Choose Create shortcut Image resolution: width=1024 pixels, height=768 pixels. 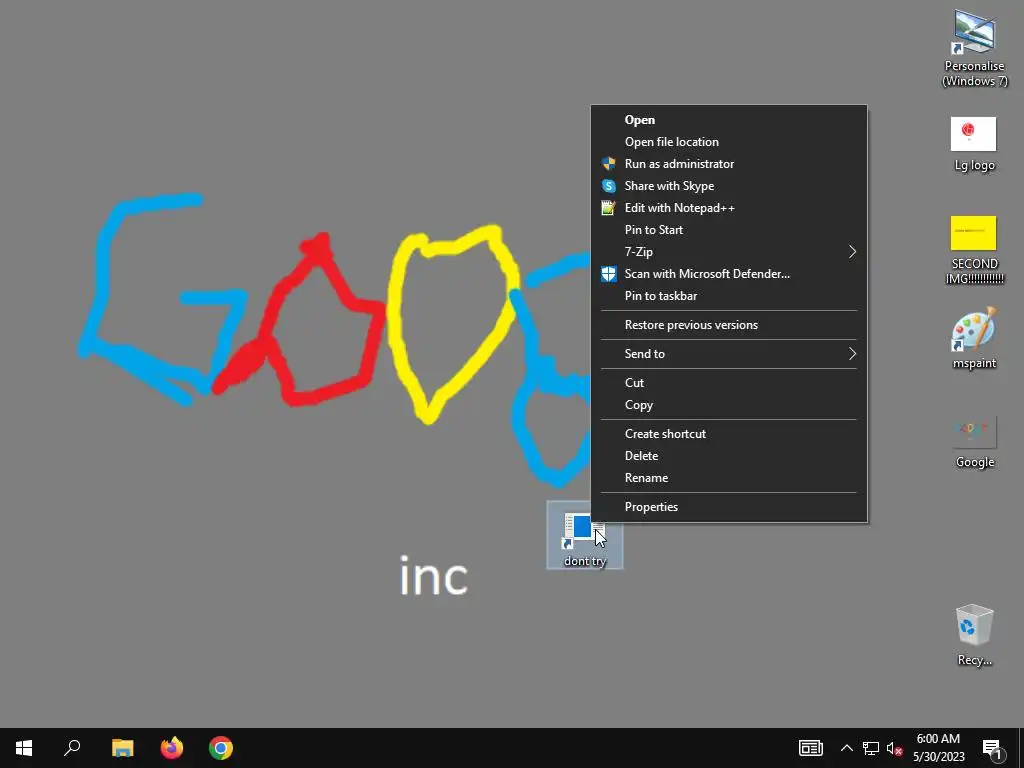click(x=729, y=434)
